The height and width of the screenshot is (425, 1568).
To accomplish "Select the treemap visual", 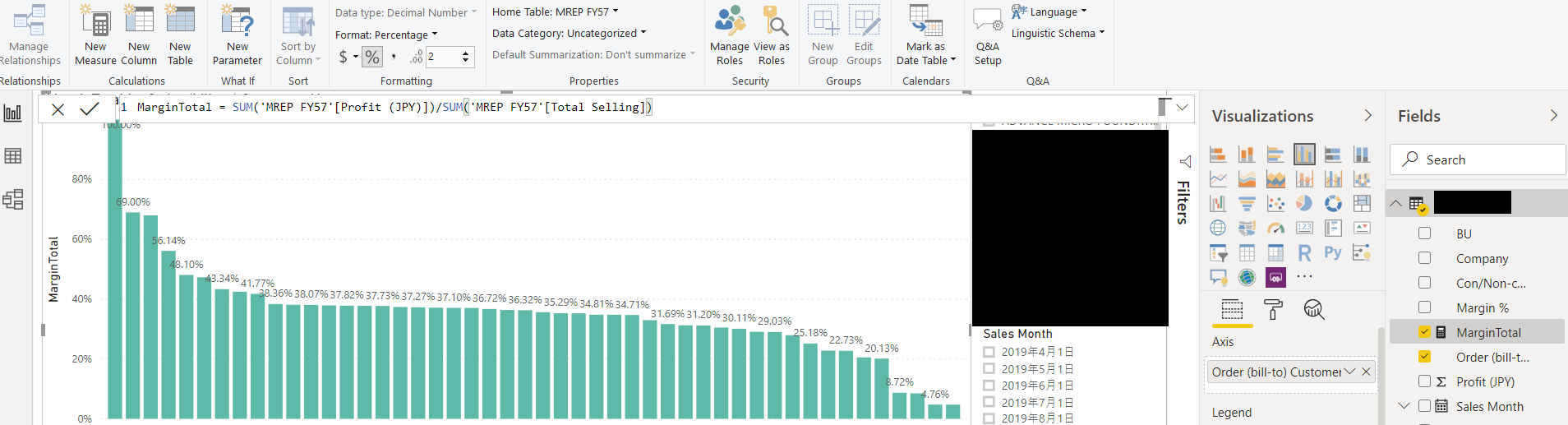I will (x=1362, y=203).
